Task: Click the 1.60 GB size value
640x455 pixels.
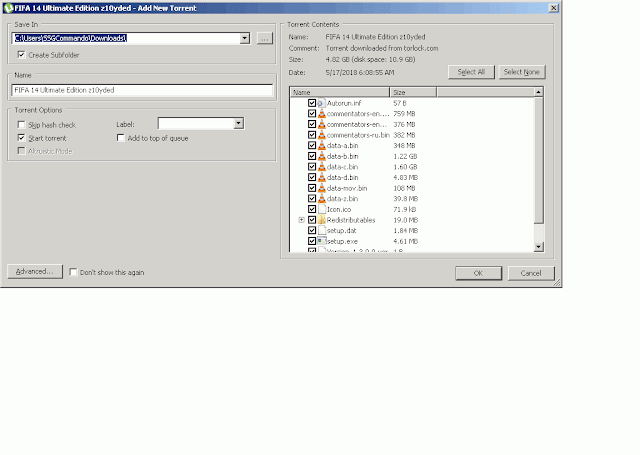Action: (x=405, y=167)
